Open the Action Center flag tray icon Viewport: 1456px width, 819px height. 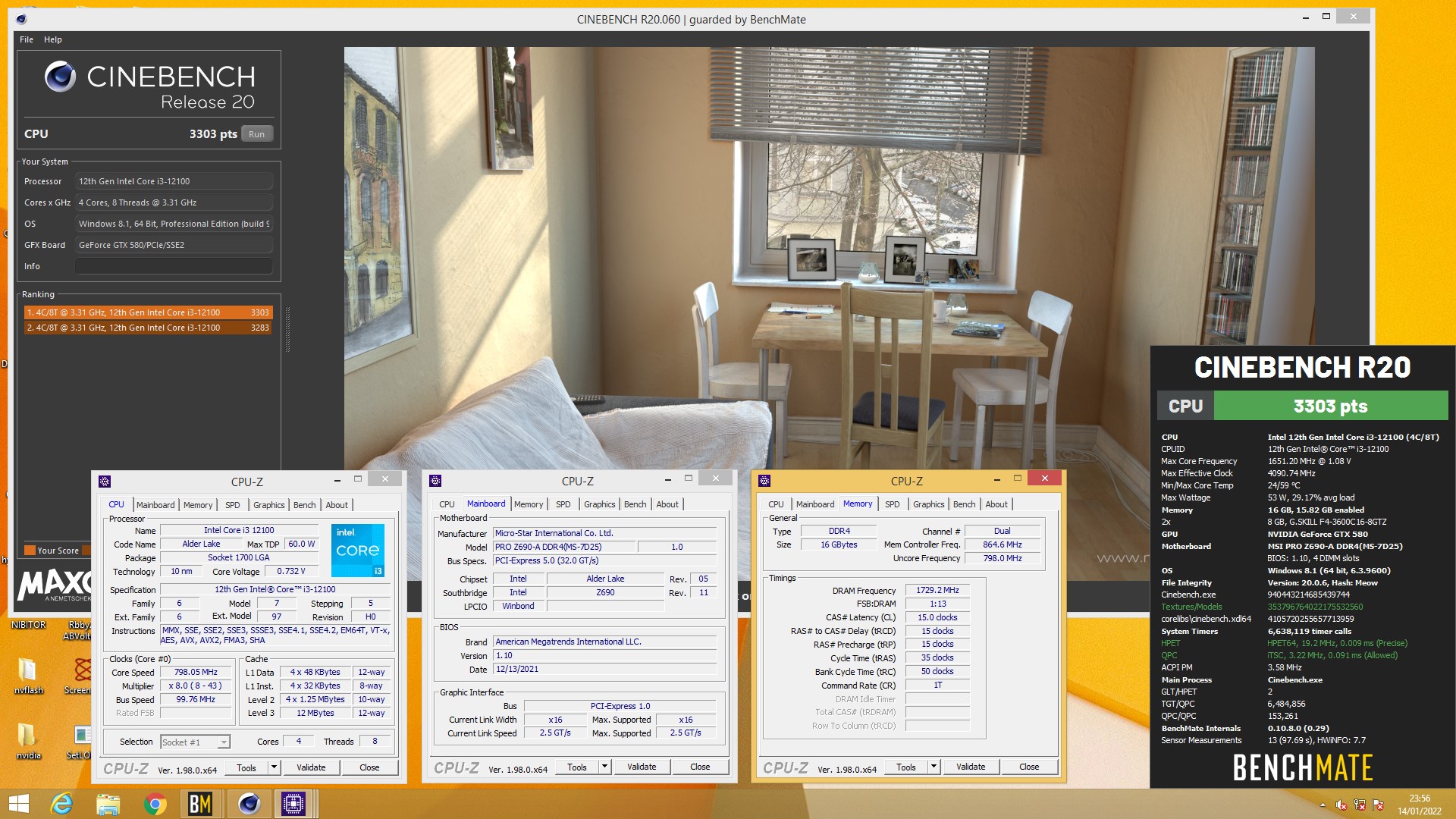[1378, 805]
